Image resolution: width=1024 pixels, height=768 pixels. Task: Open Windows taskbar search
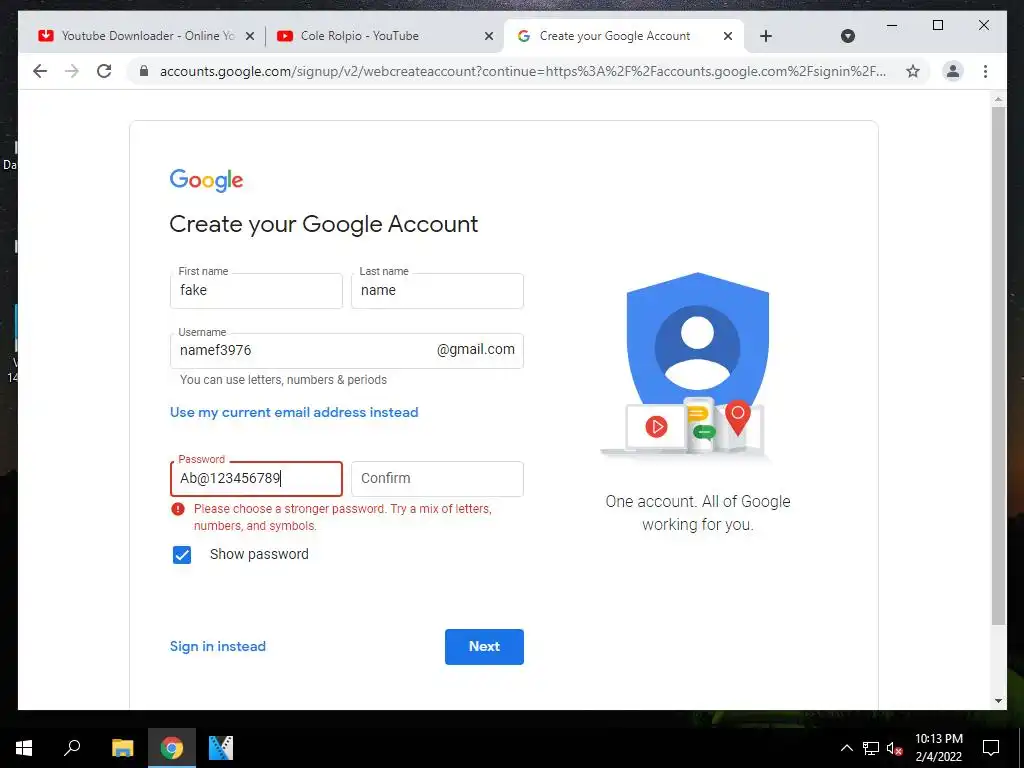click(72, 748)
